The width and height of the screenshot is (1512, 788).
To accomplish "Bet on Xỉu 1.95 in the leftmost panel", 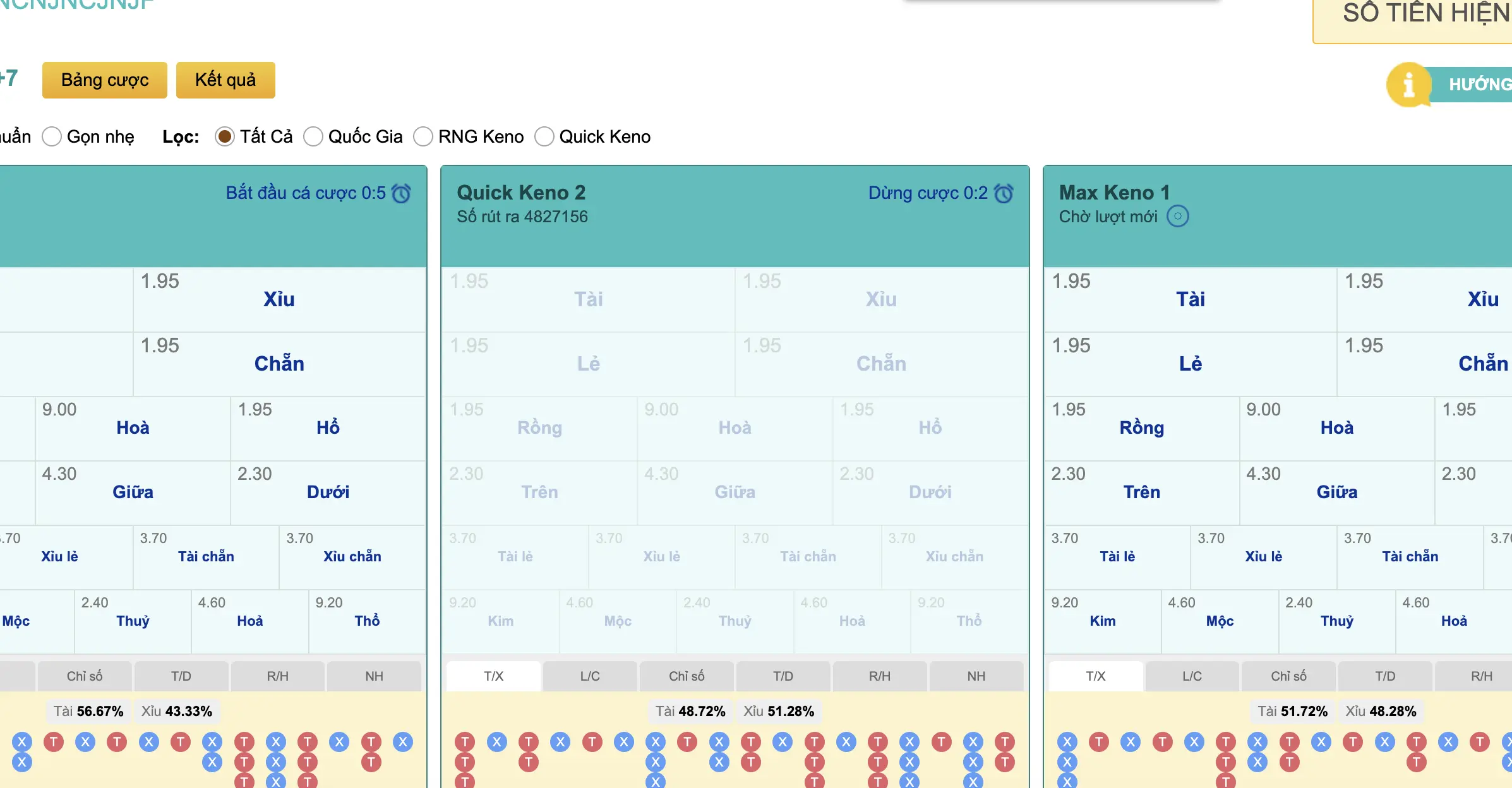I will (x=279, y=300).
